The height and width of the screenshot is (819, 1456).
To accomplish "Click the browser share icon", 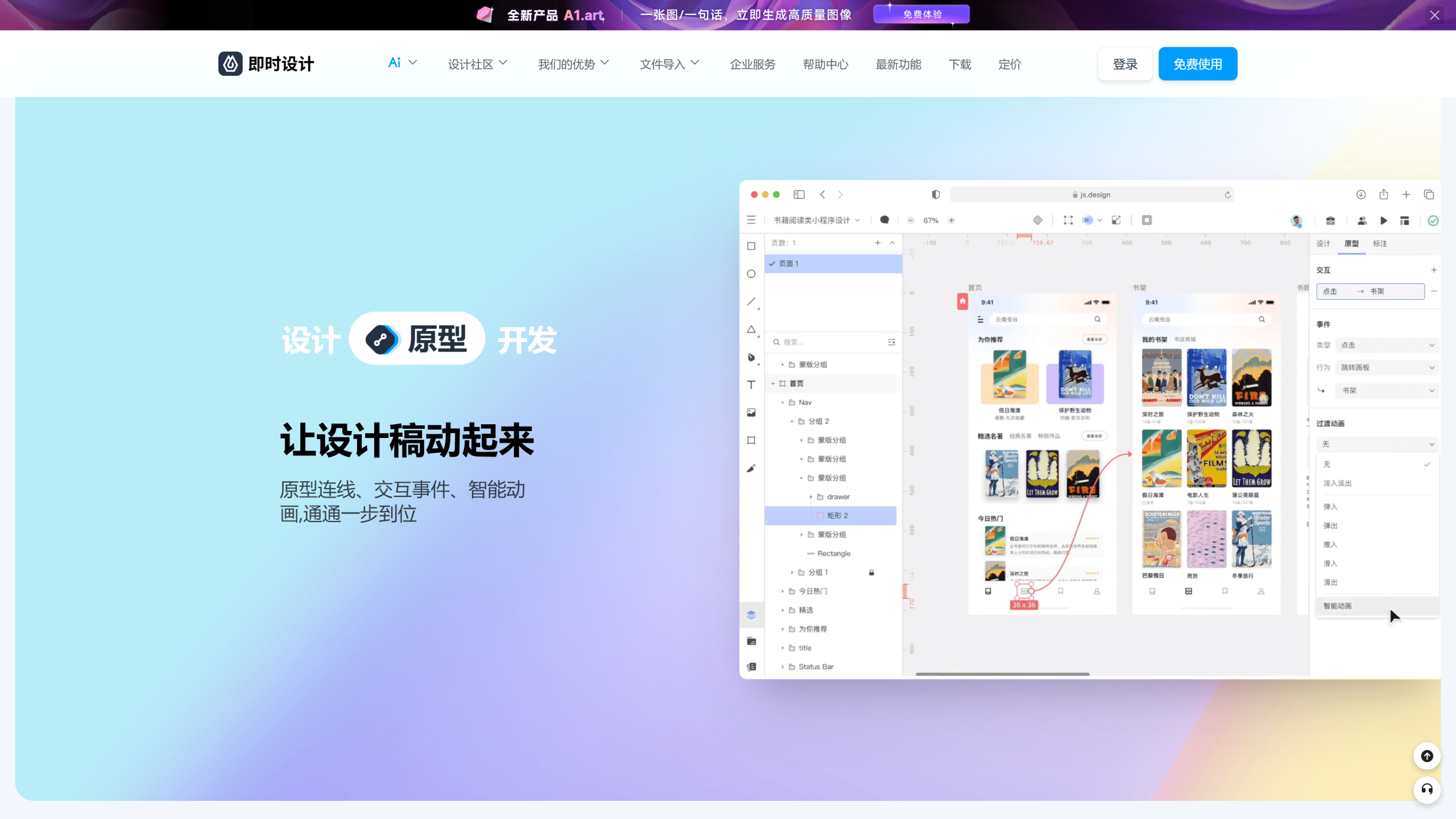I will coord(1384,195).
